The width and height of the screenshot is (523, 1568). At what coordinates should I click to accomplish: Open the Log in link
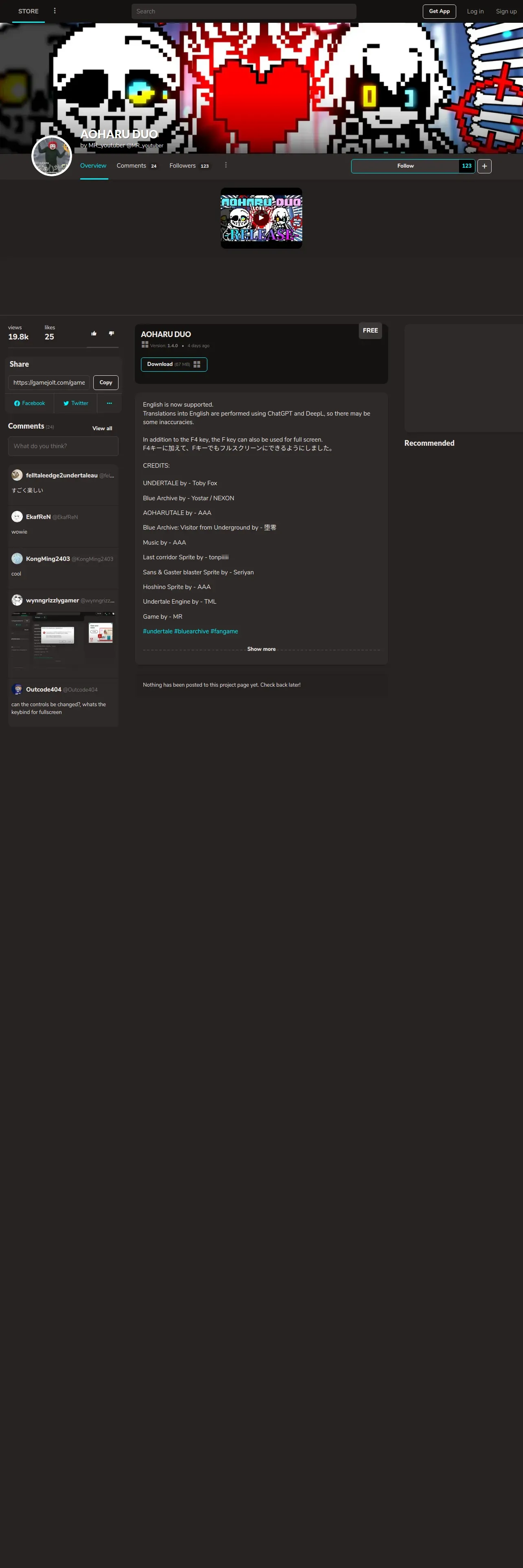(x=475, y=11)
